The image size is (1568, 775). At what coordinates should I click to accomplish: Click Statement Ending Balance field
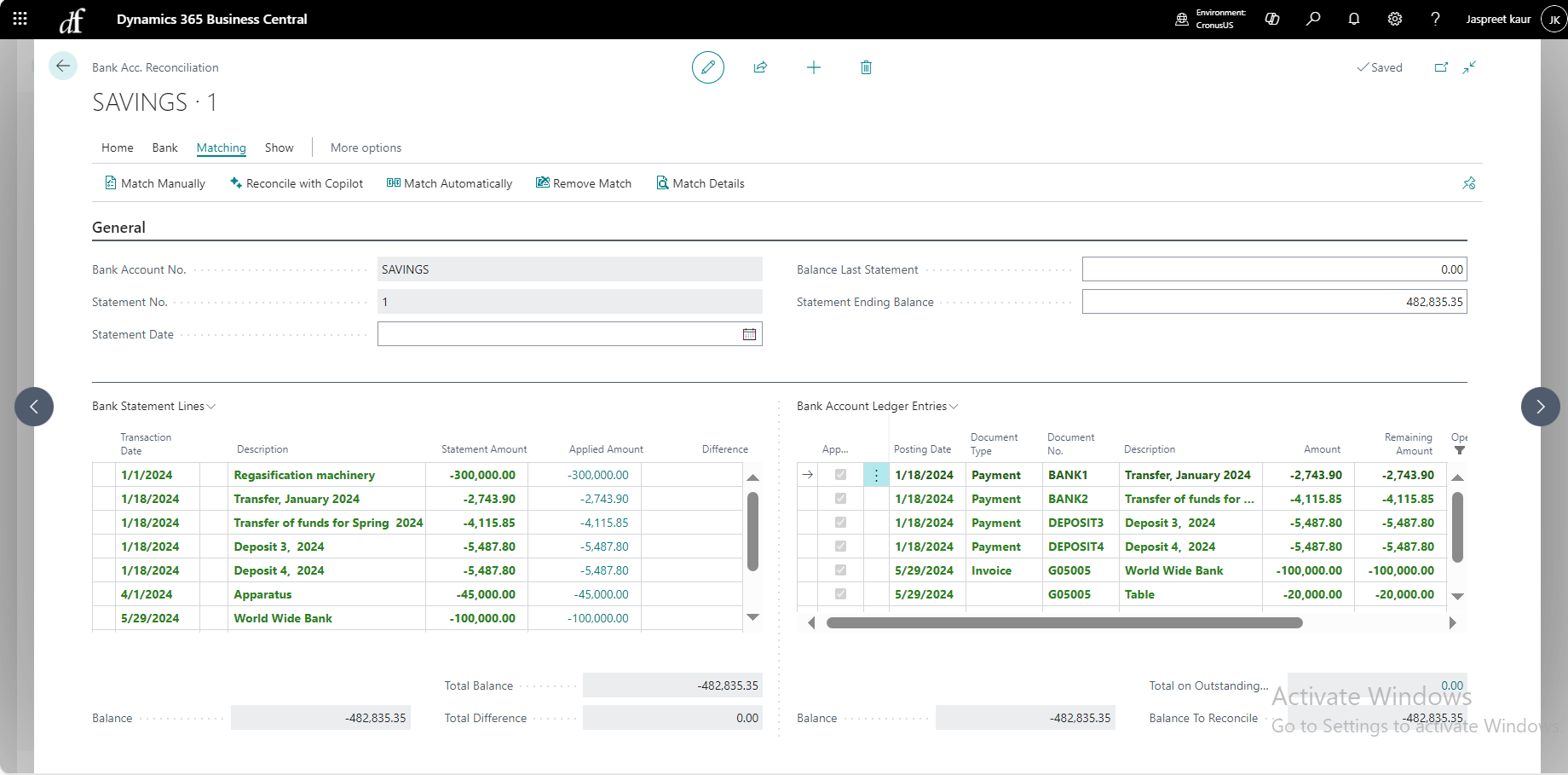point(1274,302)
